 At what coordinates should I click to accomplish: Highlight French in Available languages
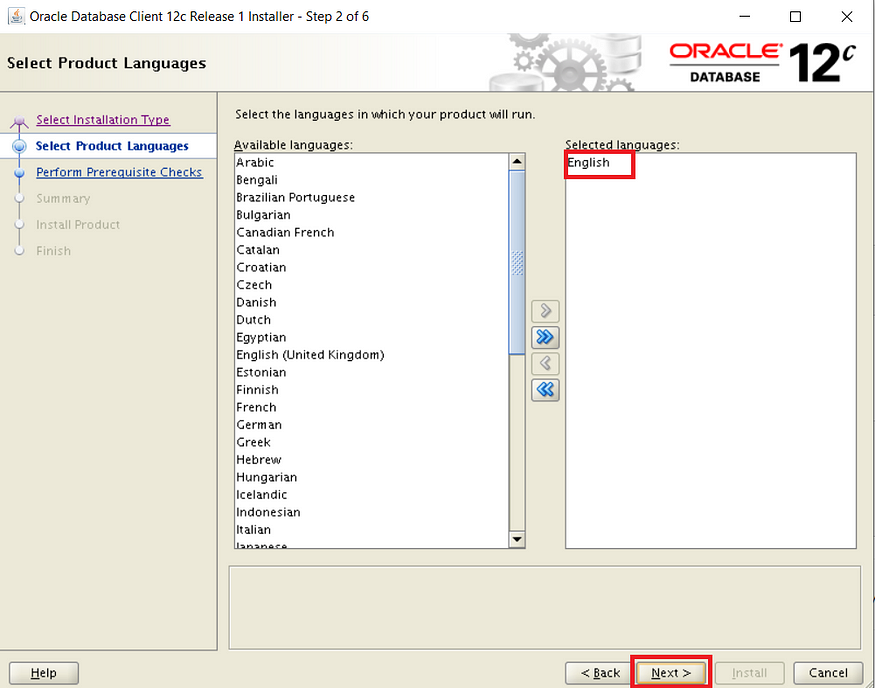pyautogui.click(x=372, y=407)
